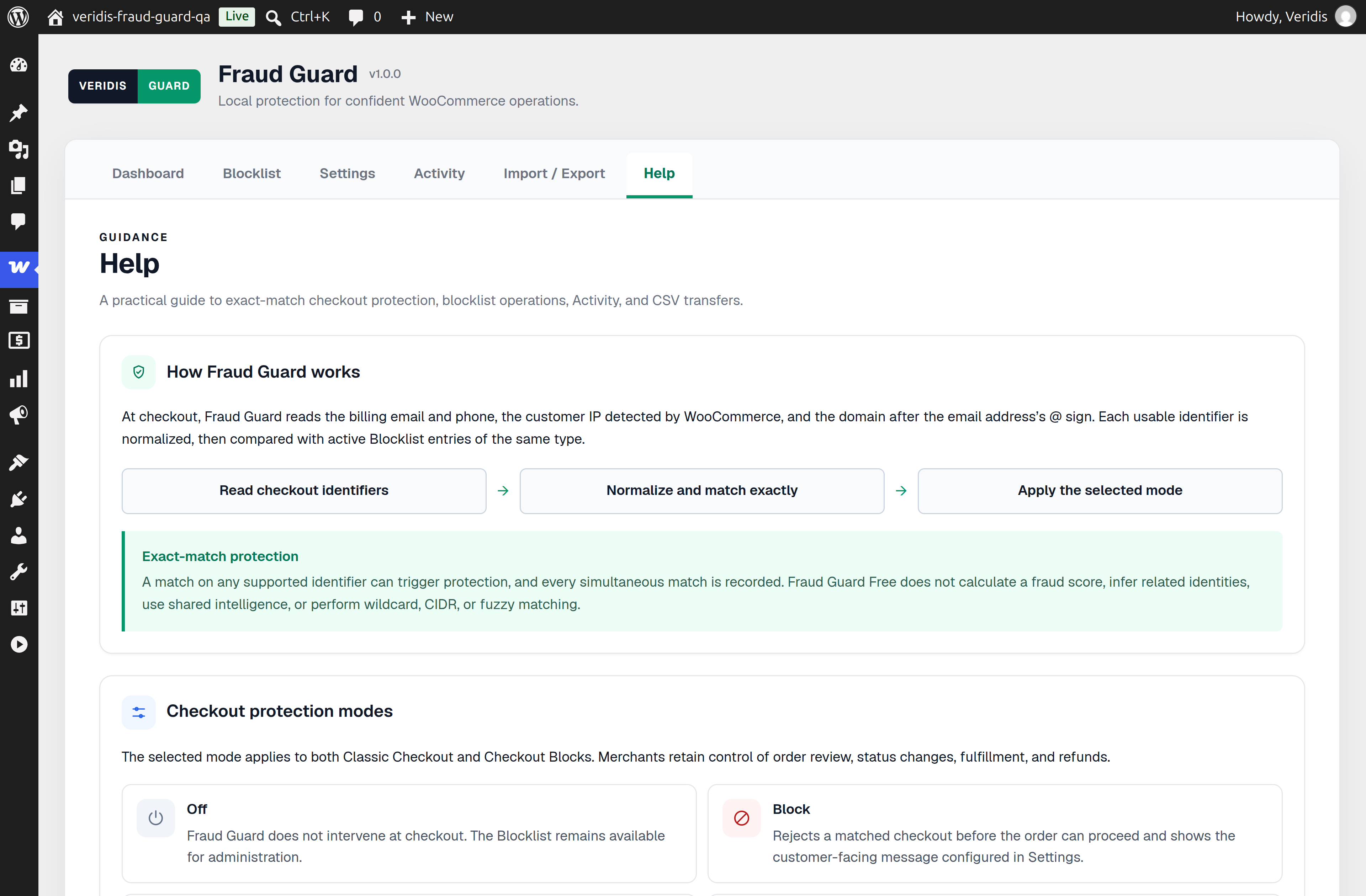Image resolution: width=1366 pixels, height=896 pixels.
Task: Open Marketing megaphone icon in sidebar
Action: click(x=19, y=415)
